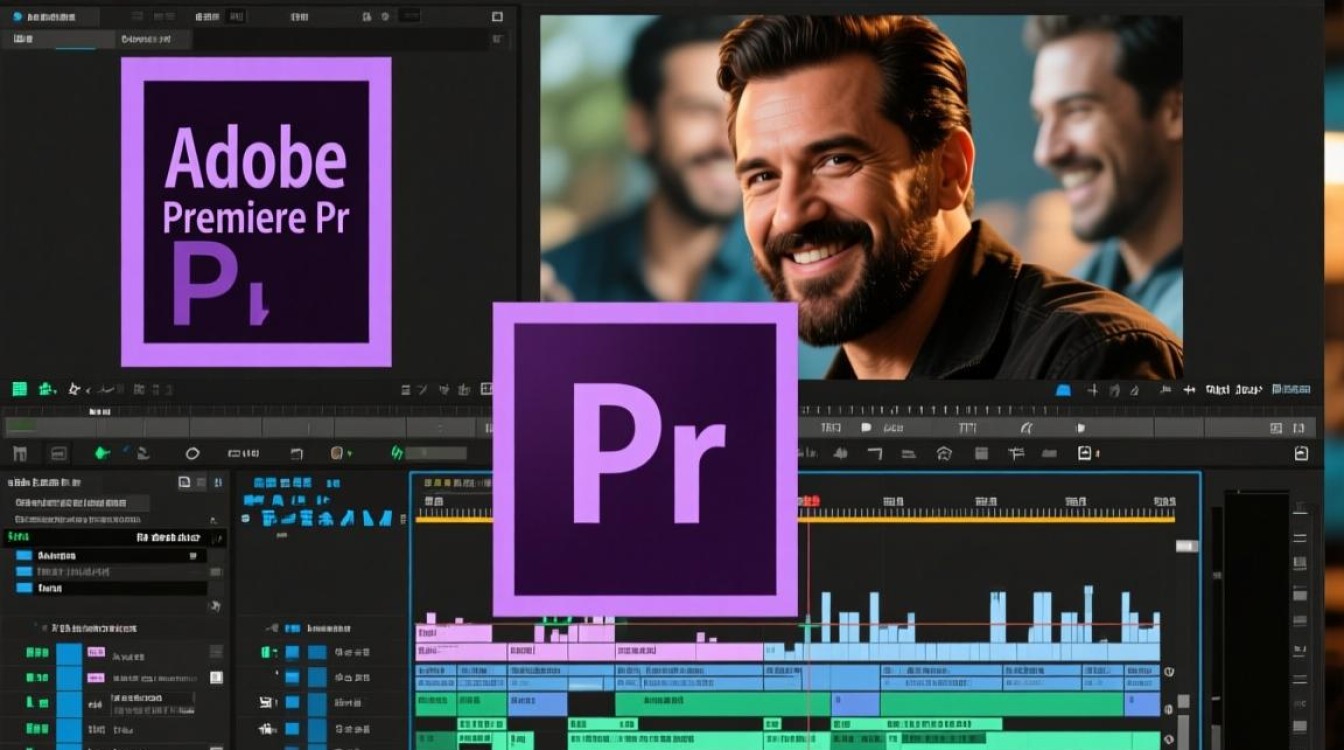Select the Adobe Premiere Pr logo thumbnail

pyautogui.click(x=256, y=212)
